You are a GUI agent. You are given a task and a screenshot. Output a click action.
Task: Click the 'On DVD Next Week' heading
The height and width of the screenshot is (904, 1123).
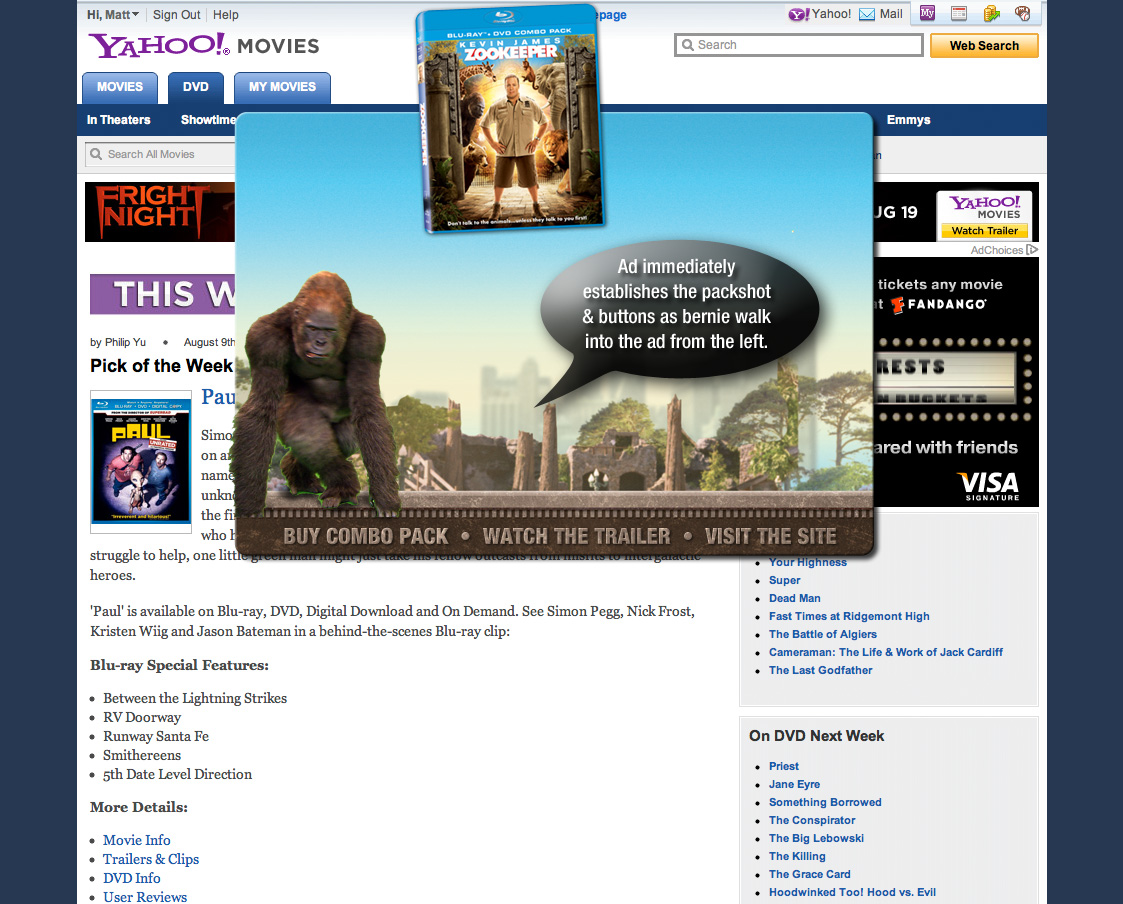pos(816,736)
